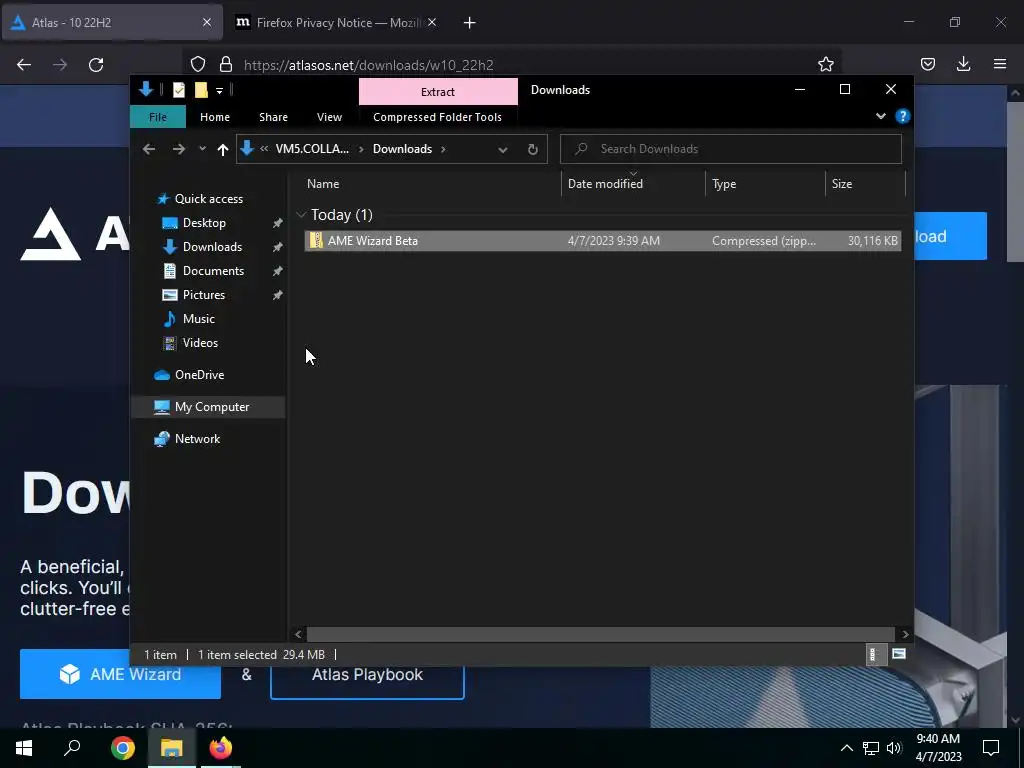Click right arrow of horizontal scrollbar
Image resolution: width=1024 pixels, height=768 pixels.
coord(904,634)
